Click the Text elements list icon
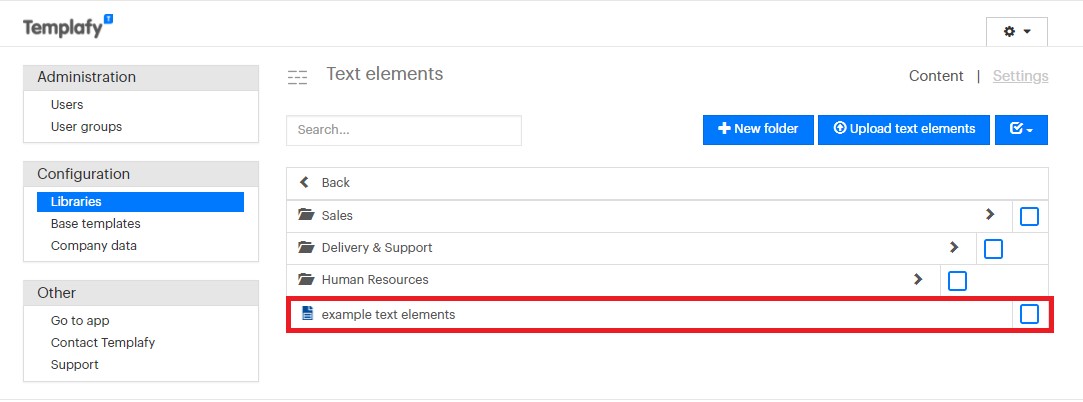 (298, 77)
